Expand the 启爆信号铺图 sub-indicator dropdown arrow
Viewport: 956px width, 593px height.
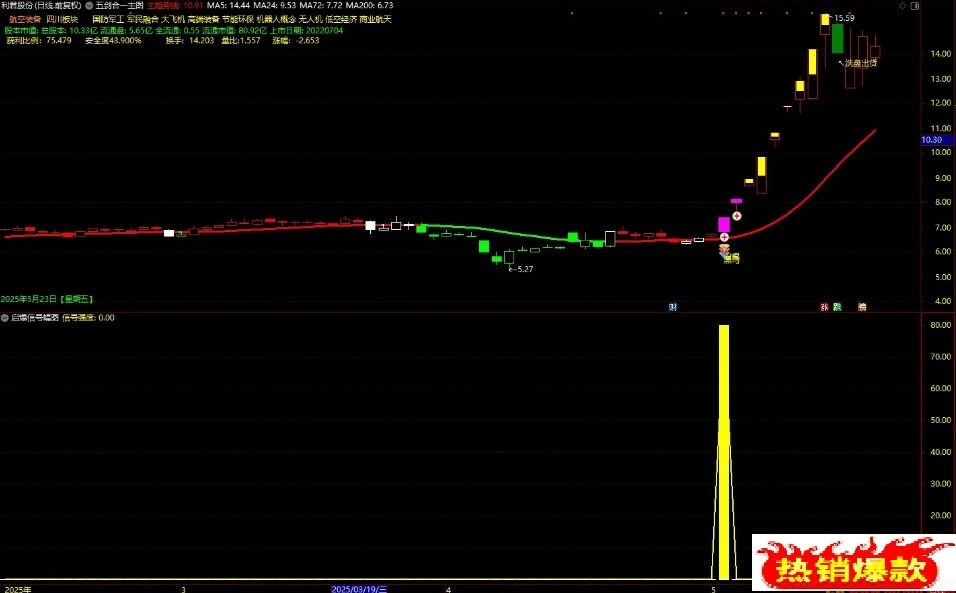coord(5,318)
